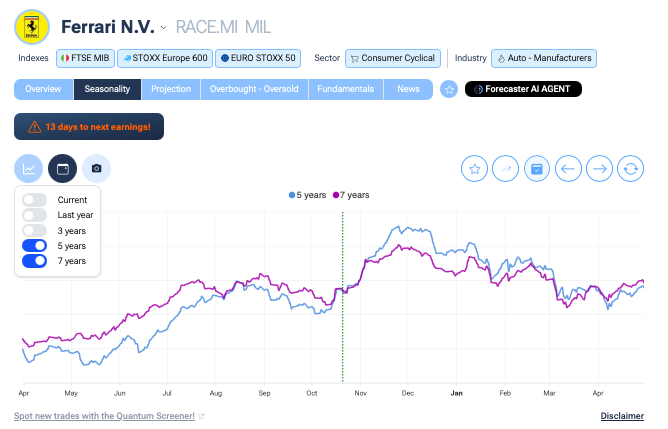Open the Overbought - Oversold tab

(254, 89)
